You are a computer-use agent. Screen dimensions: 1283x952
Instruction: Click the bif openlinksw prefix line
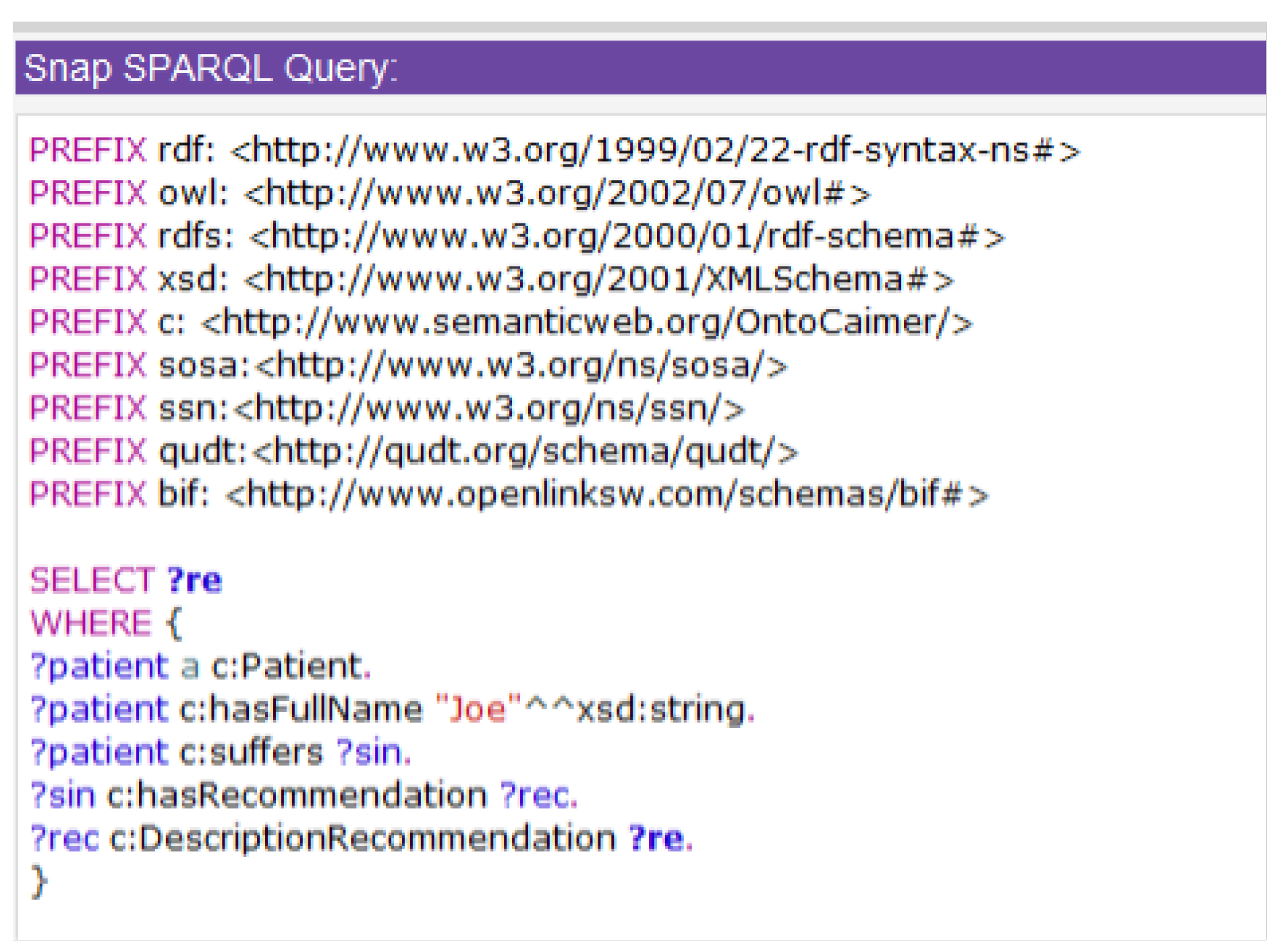pyautogui.click(x=508, y=495)
